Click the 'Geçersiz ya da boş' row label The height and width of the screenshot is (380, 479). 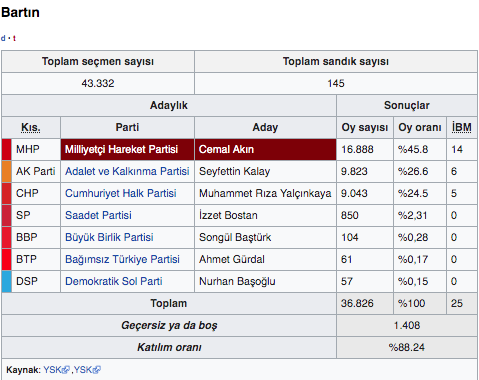click(169, 325)
